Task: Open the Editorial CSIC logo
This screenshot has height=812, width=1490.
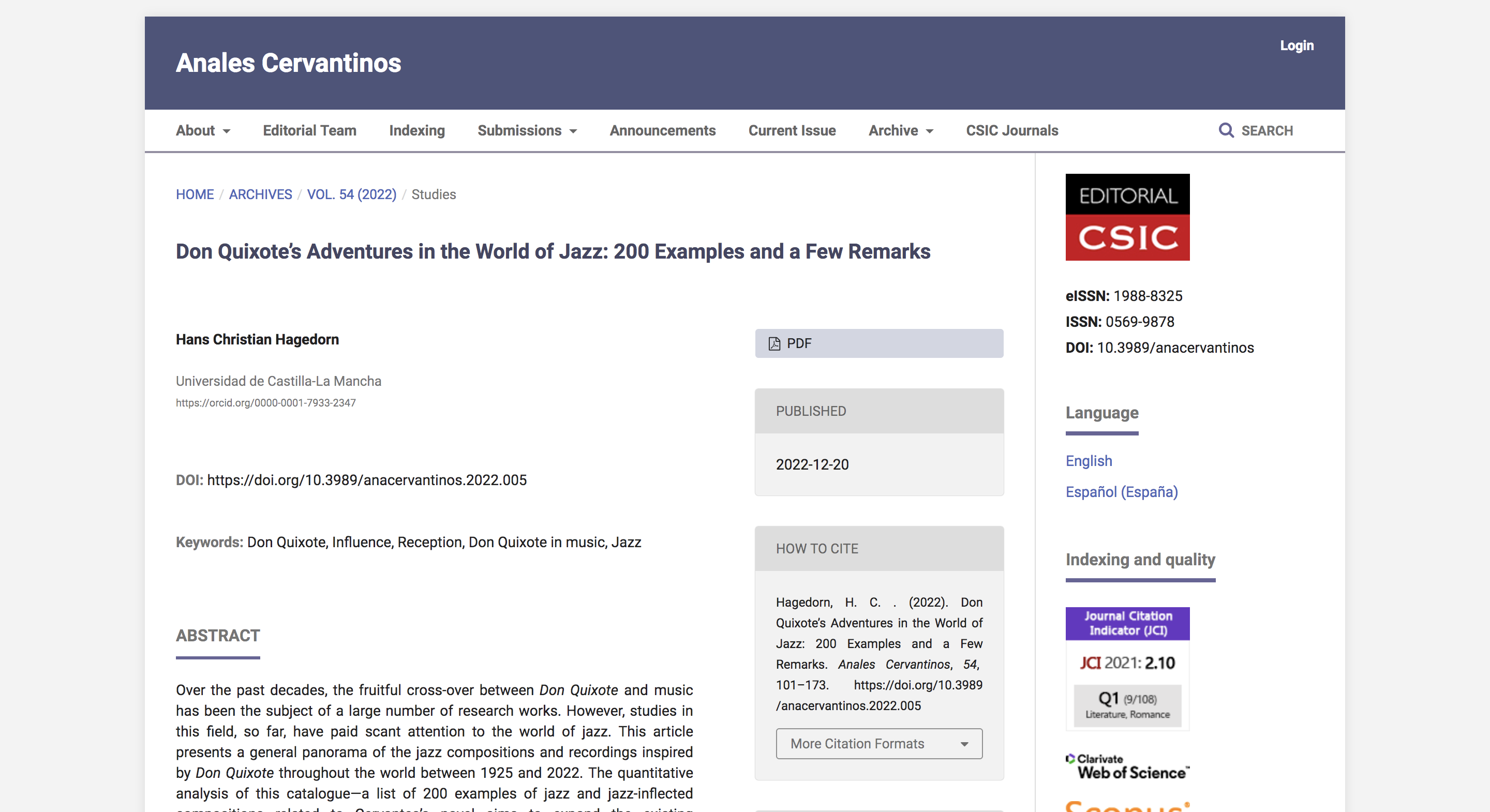Action: pos(1127,217)
